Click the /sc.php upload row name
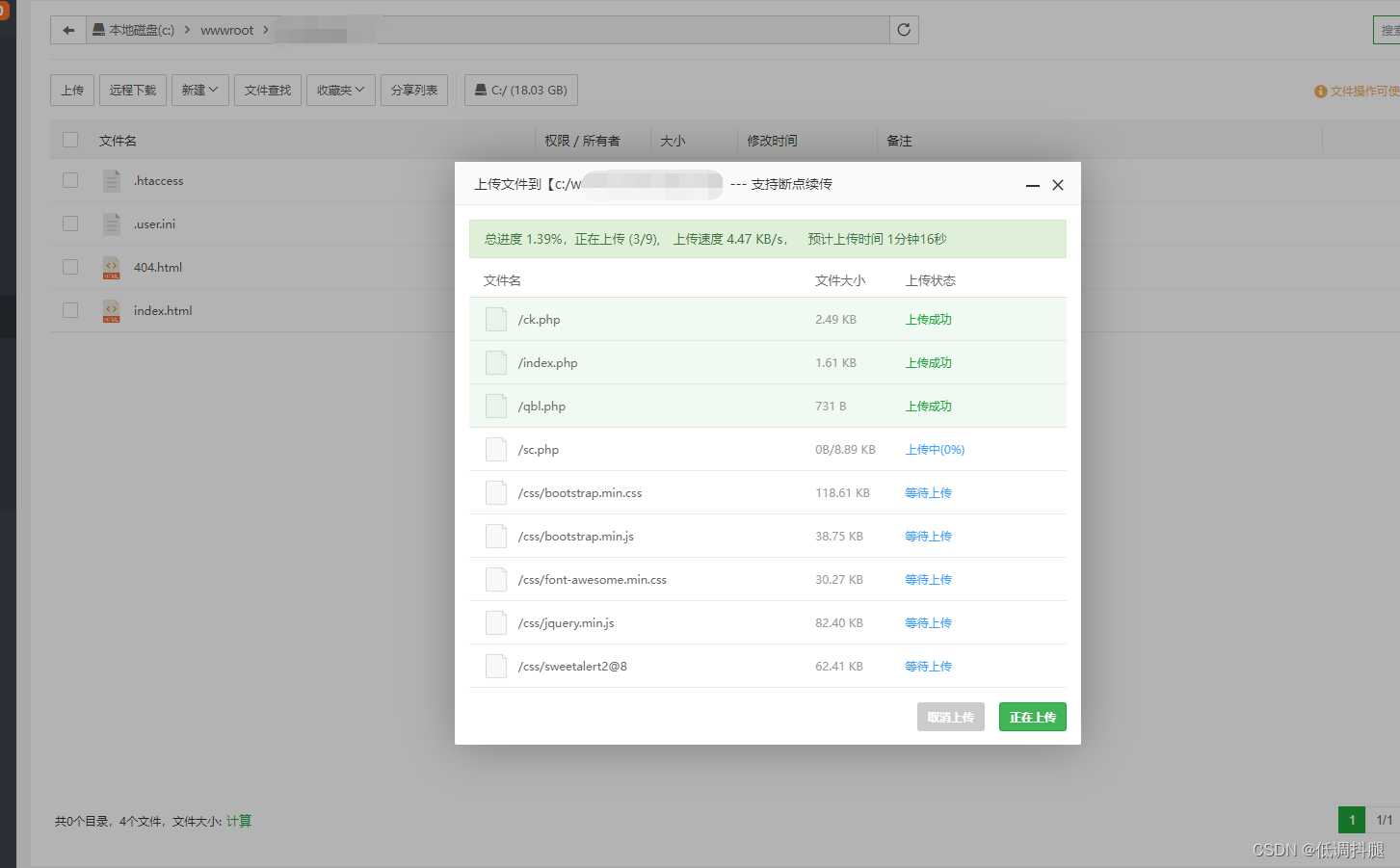This screenshot has width=1400, height=868. 539,449
